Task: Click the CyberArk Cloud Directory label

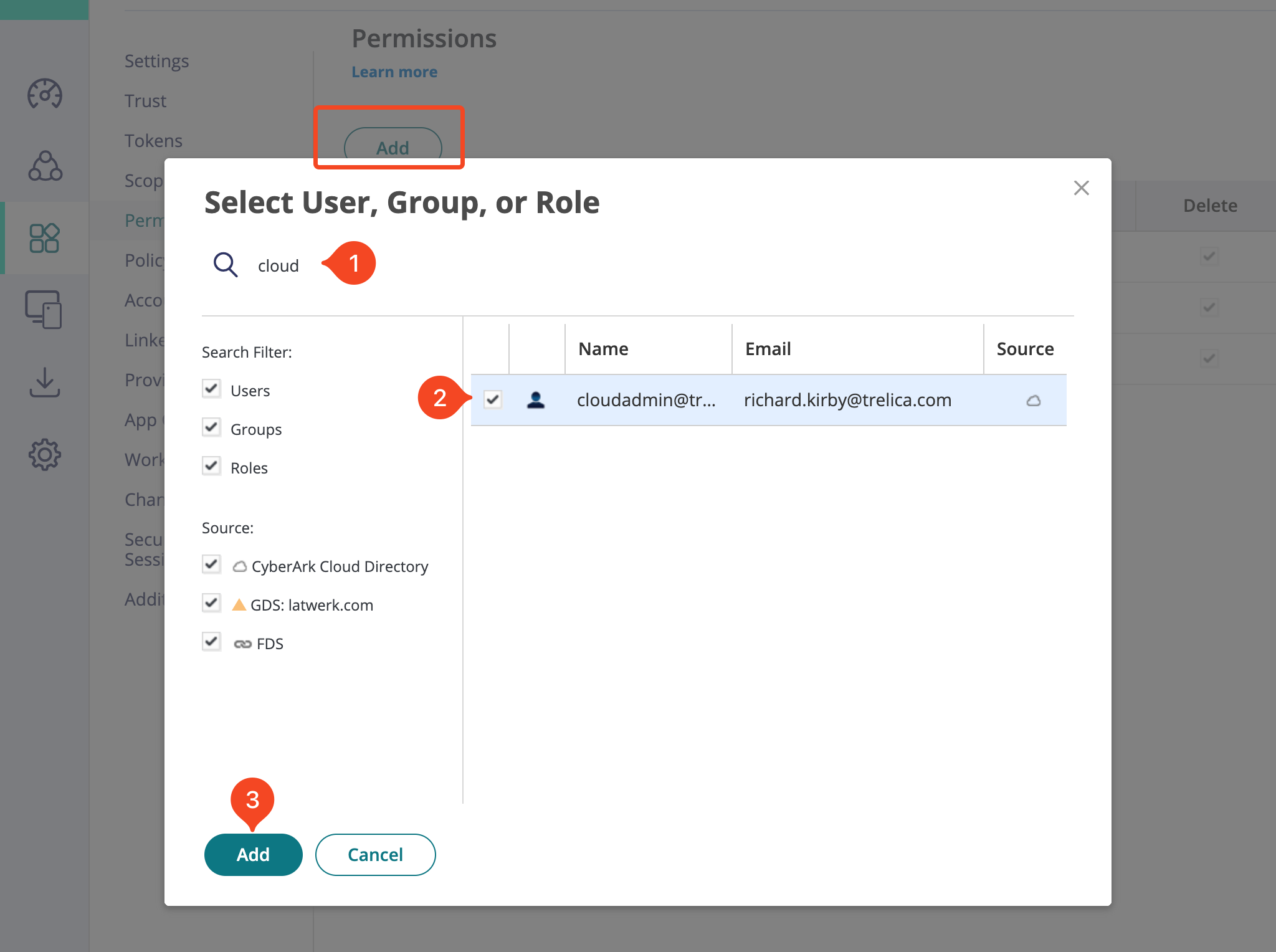Action: [340, 566]
